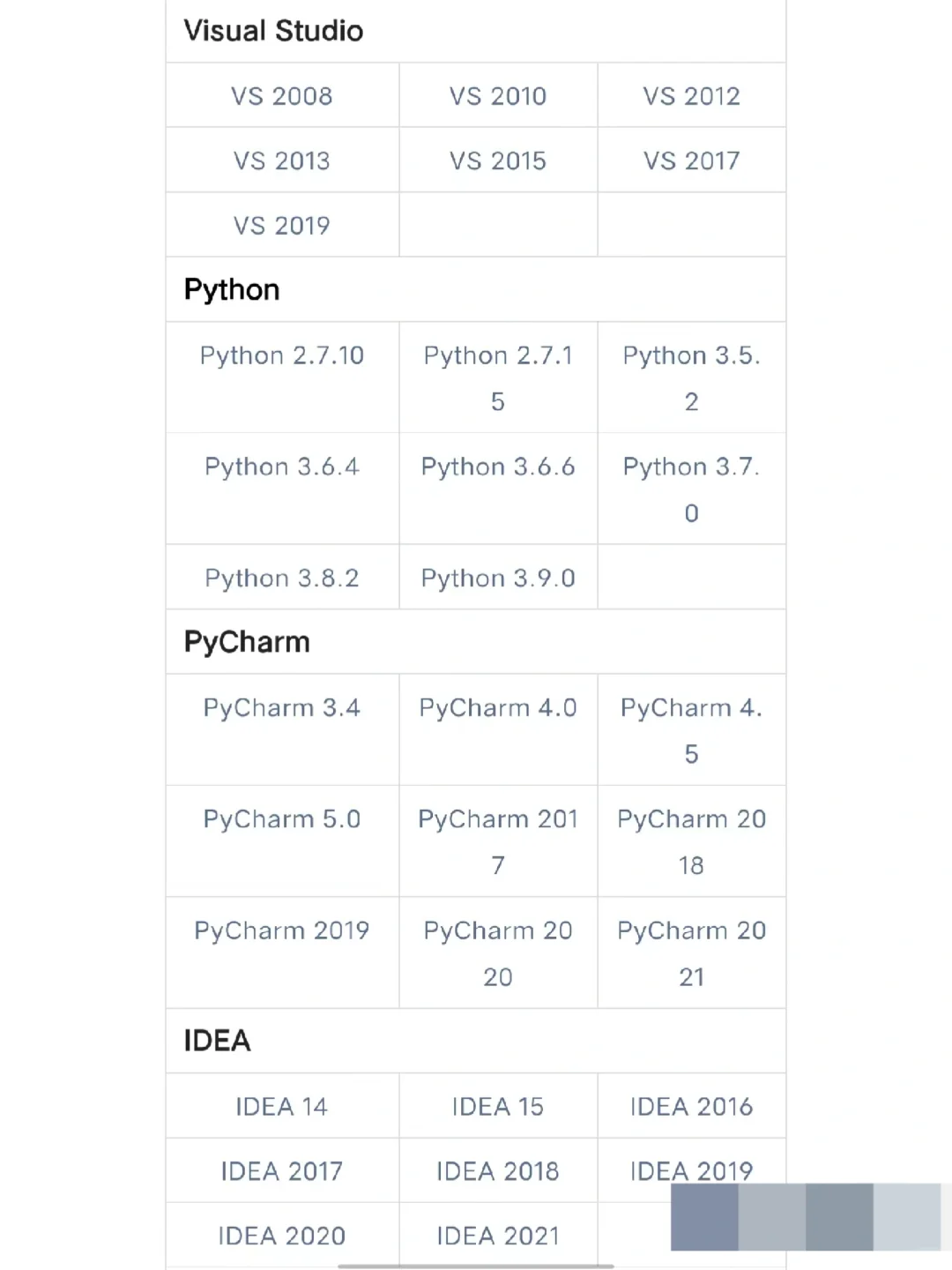Click IDEA 14 cell
The height and width of the screenshot is (1270, 952).
(x=282, y=1107)
